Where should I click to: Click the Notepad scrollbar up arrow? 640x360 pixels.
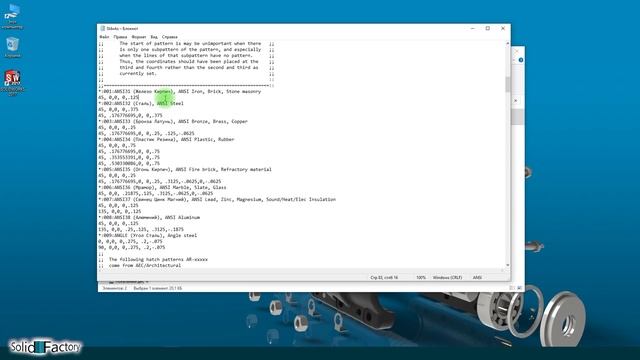point(508,43)
